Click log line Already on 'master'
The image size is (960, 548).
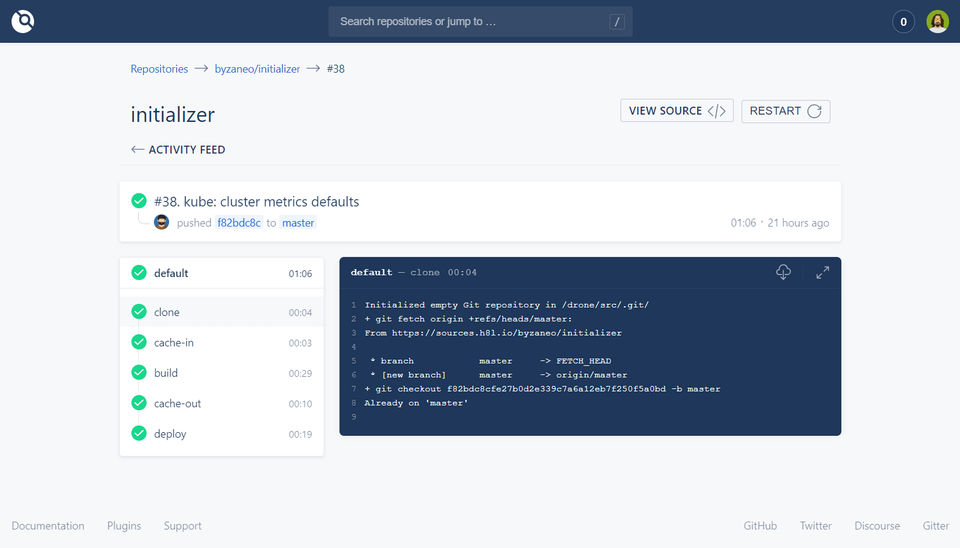point(416,403)
